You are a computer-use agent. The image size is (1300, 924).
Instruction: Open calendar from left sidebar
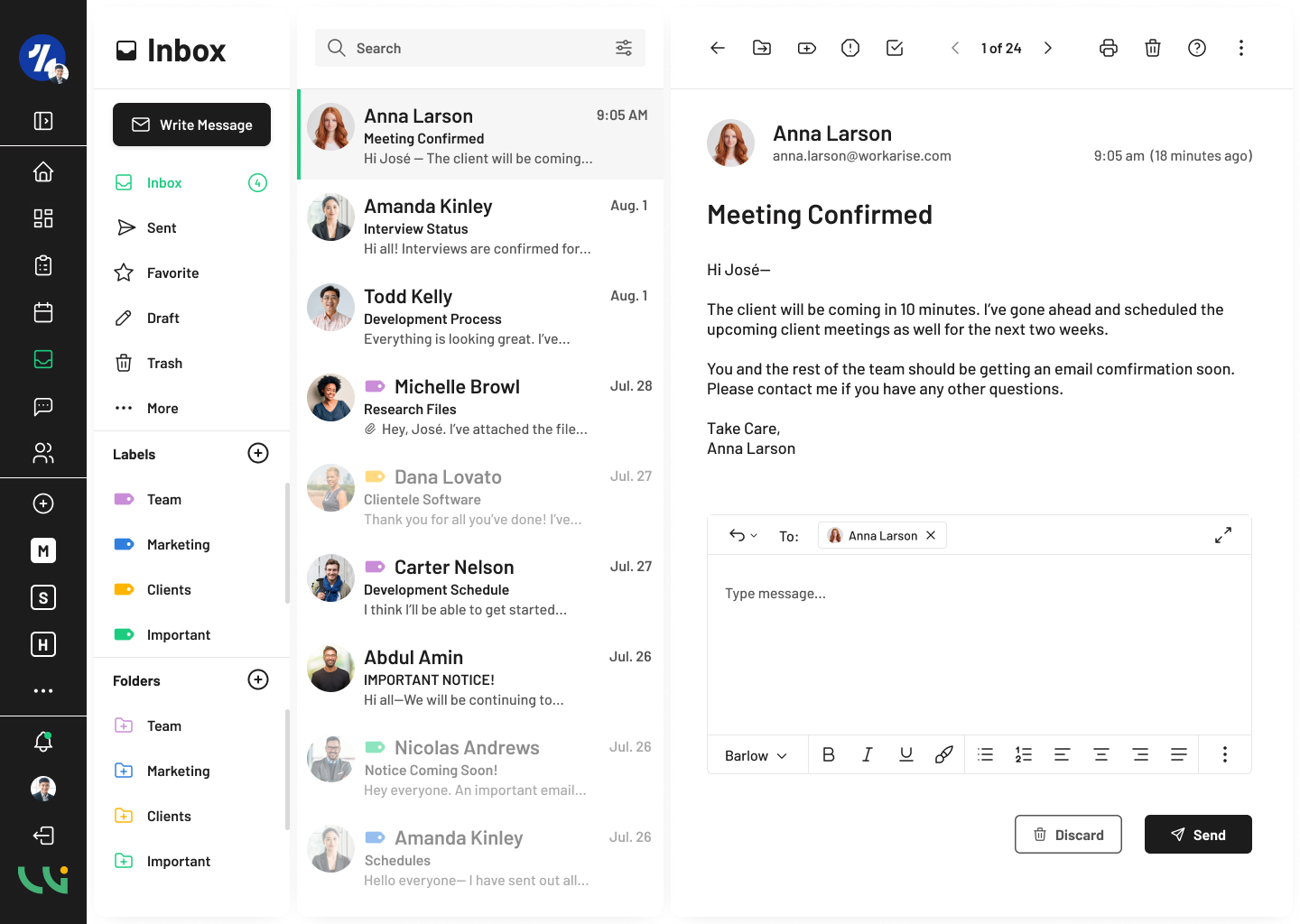tap(43, 313)
